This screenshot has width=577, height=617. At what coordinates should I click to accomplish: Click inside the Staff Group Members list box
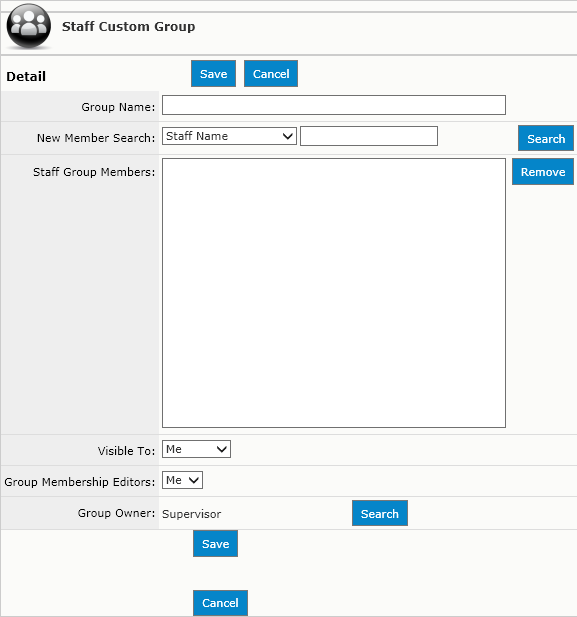point(334,293)
